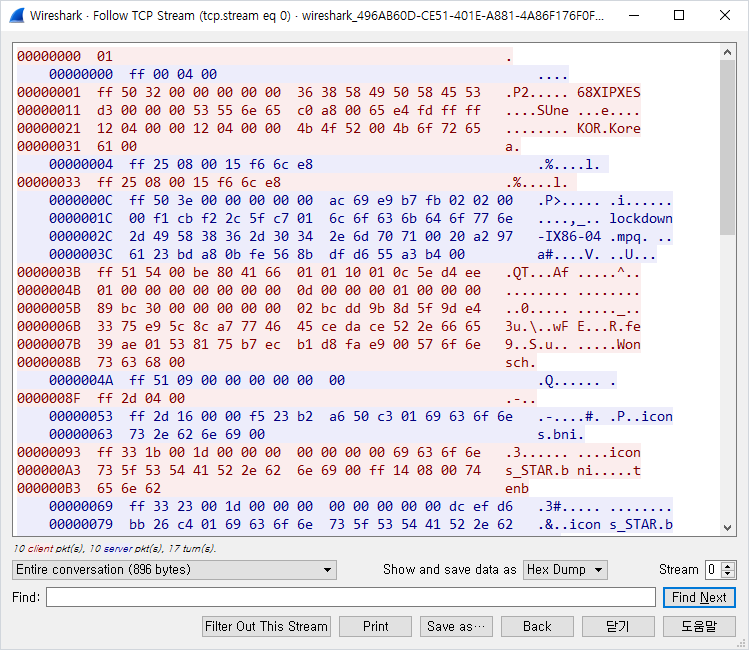Click the hex line at offset 0000005B

[329, 309]
